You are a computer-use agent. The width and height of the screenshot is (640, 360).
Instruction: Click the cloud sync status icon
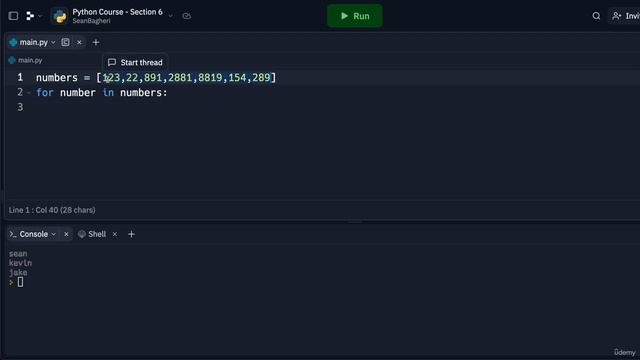(187, 16)
